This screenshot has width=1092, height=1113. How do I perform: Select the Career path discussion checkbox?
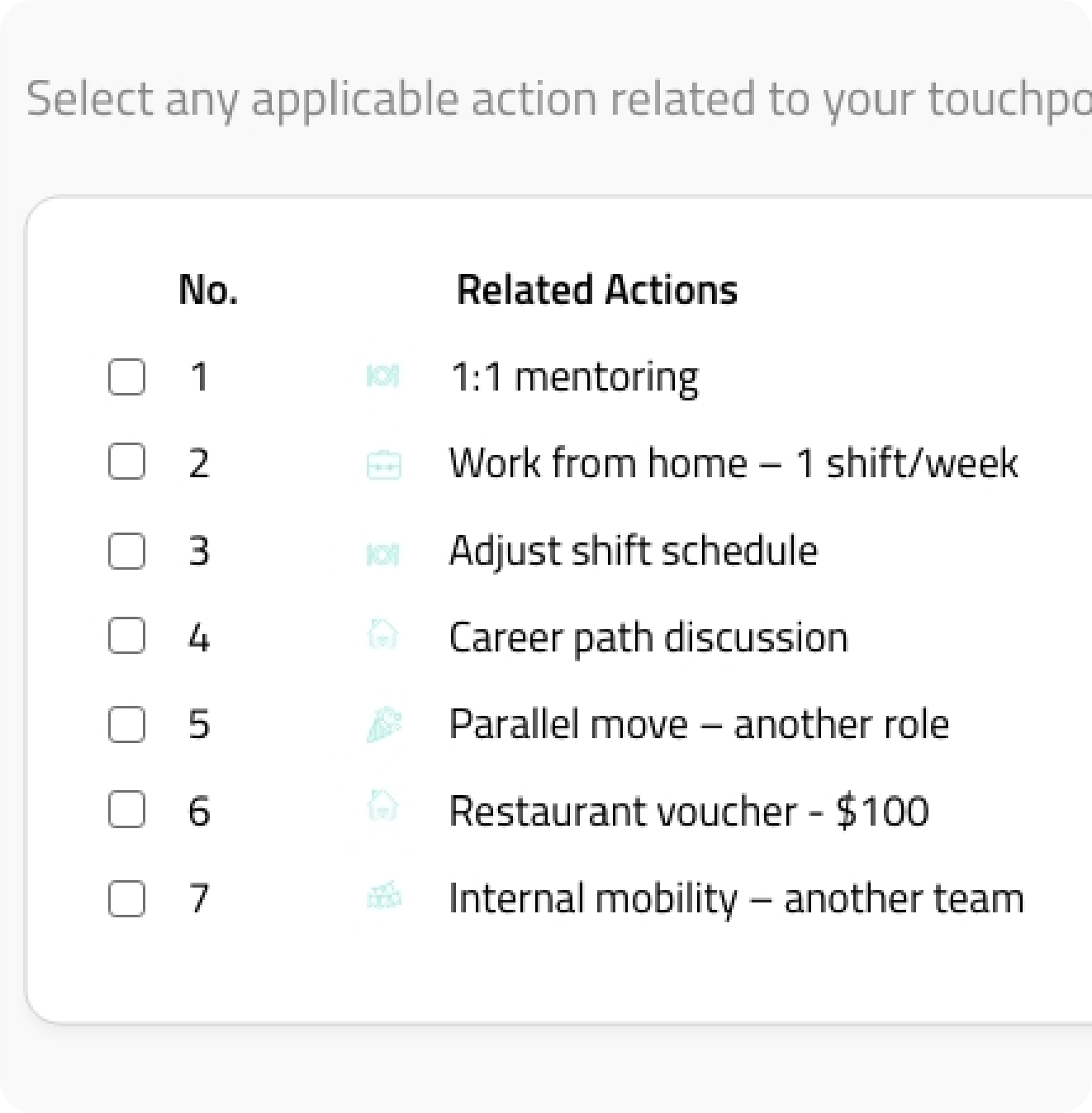[126, 636]
